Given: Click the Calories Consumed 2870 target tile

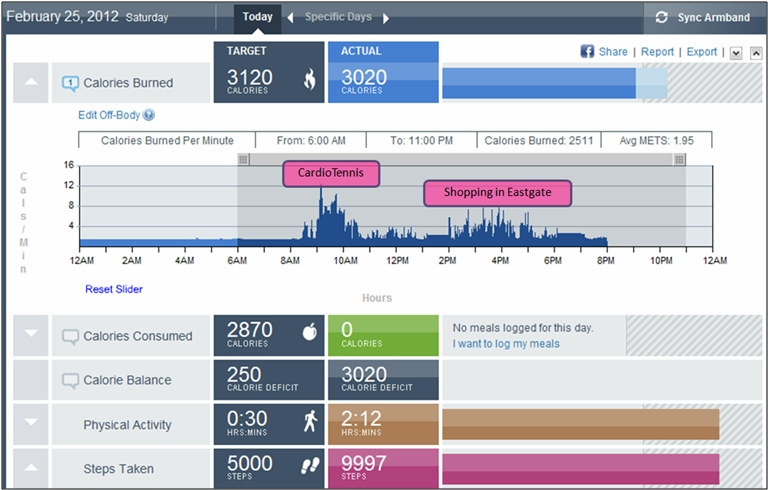Looking at the screenshot, I should [269, 335].
